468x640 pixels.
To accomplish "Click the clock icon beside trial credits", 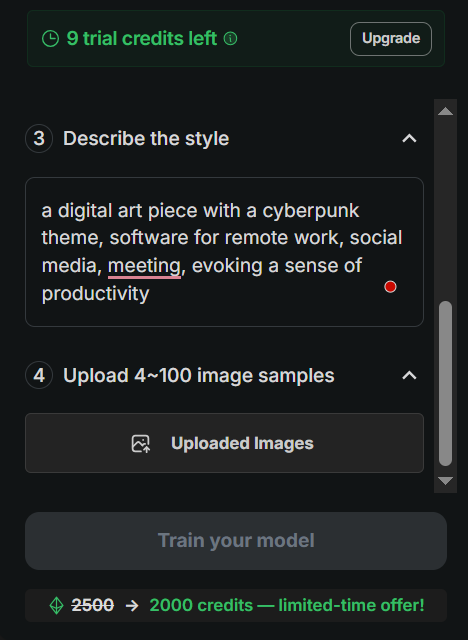I will (51, 39).
